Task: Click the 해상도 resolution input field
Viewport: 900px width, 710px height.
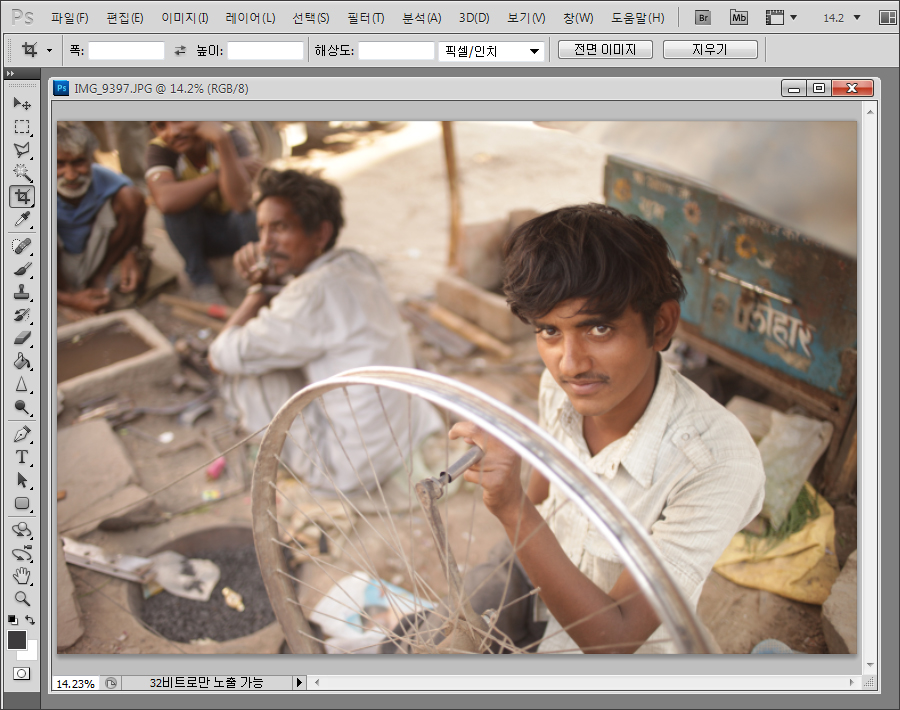Action: pos(396,51)
